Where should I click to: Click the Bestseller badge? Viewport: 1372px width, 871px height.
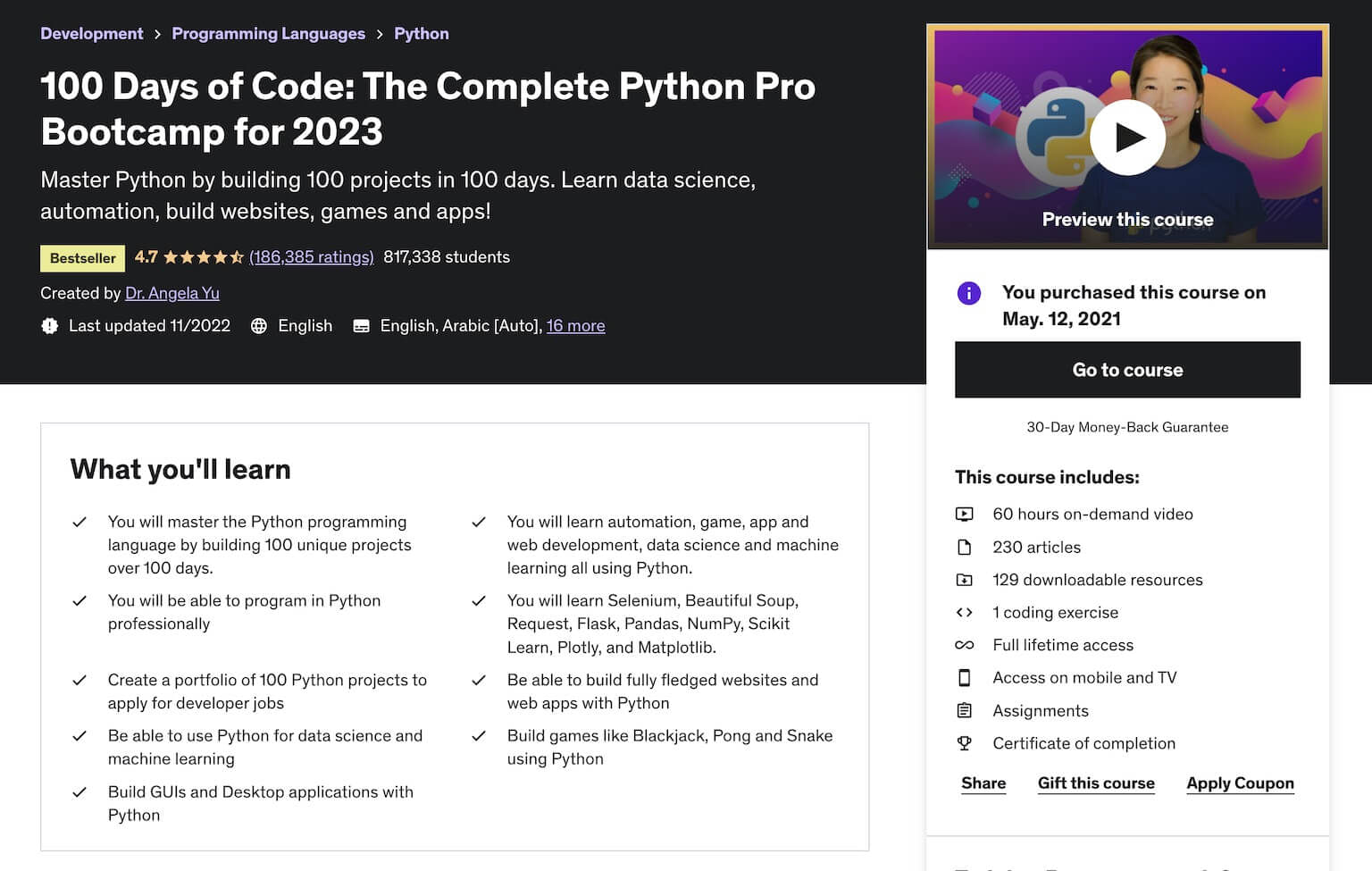pyautogui.click(x=82, y=257)
